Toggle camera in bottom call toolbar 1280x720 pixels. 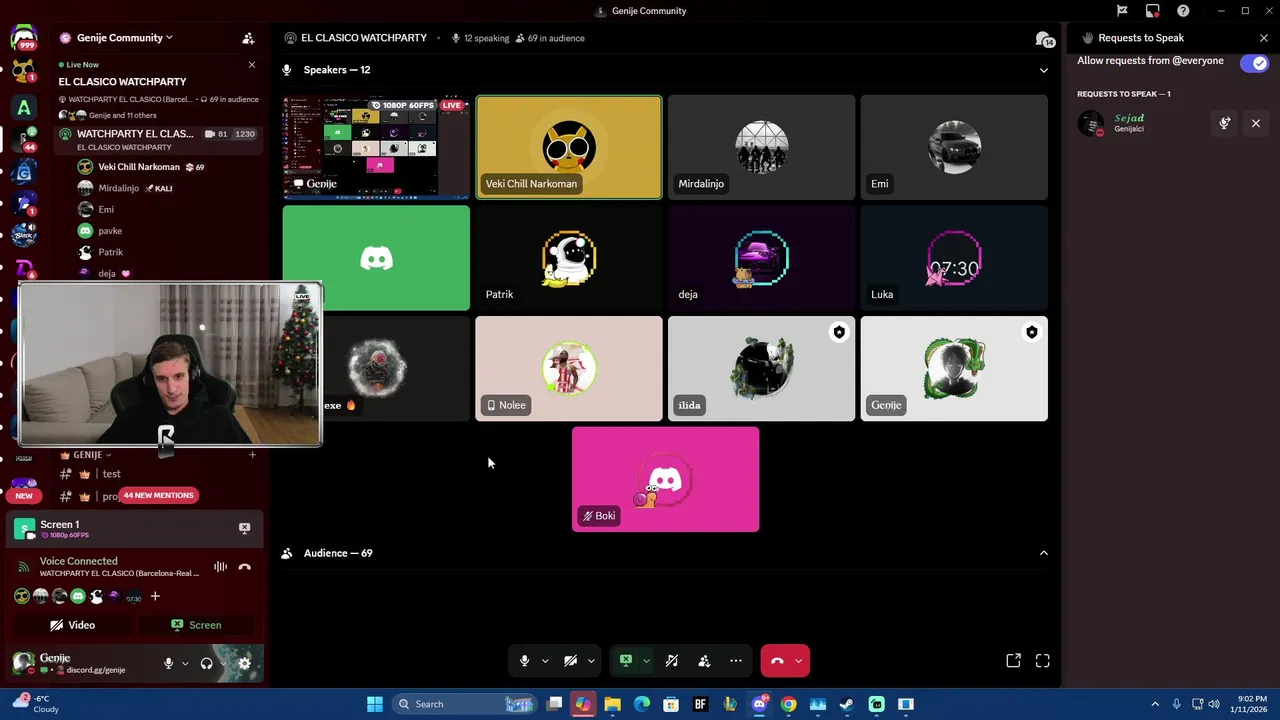(570, 661)
